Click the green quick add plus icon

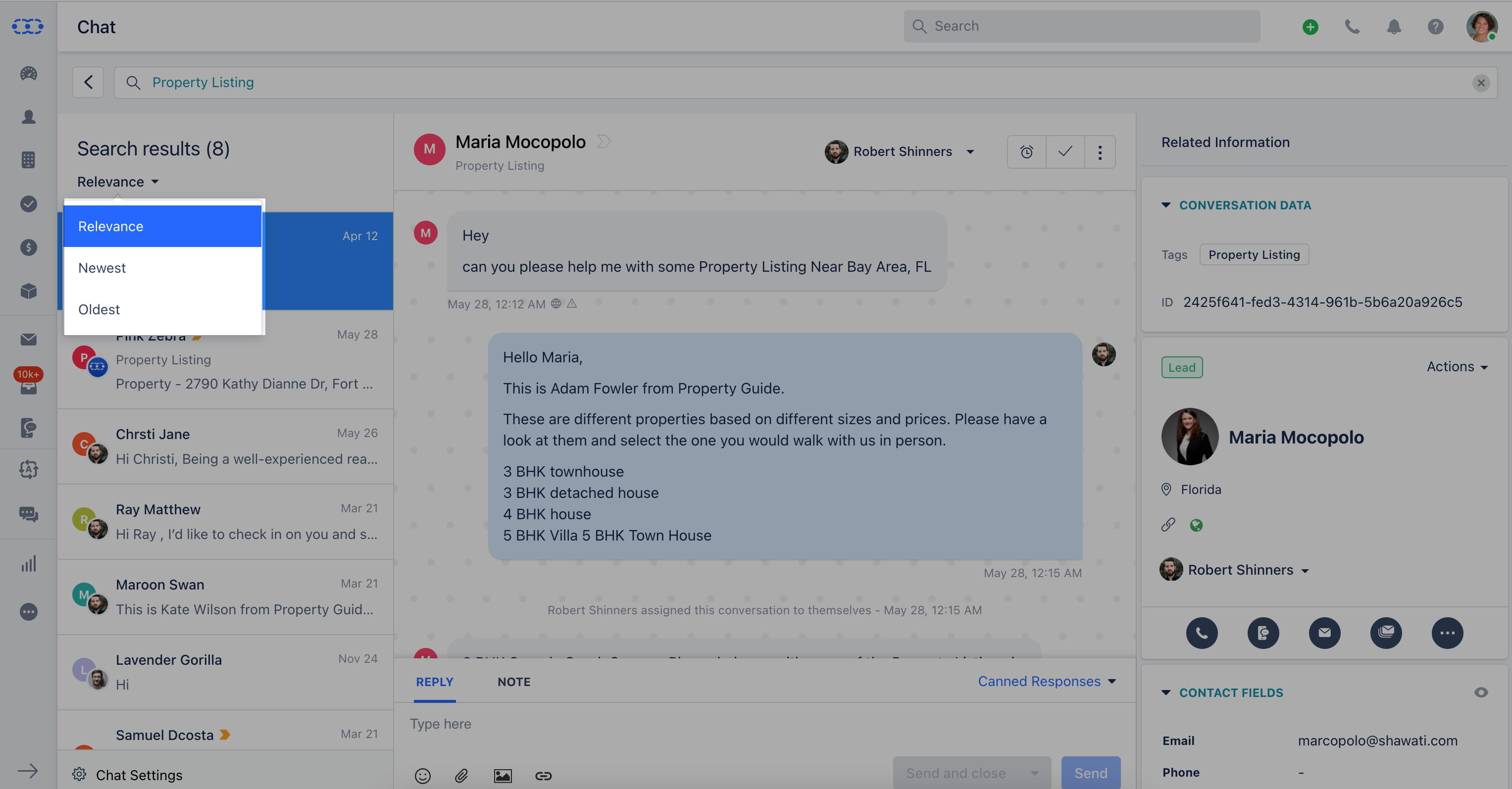click(x=1310, y=26)
